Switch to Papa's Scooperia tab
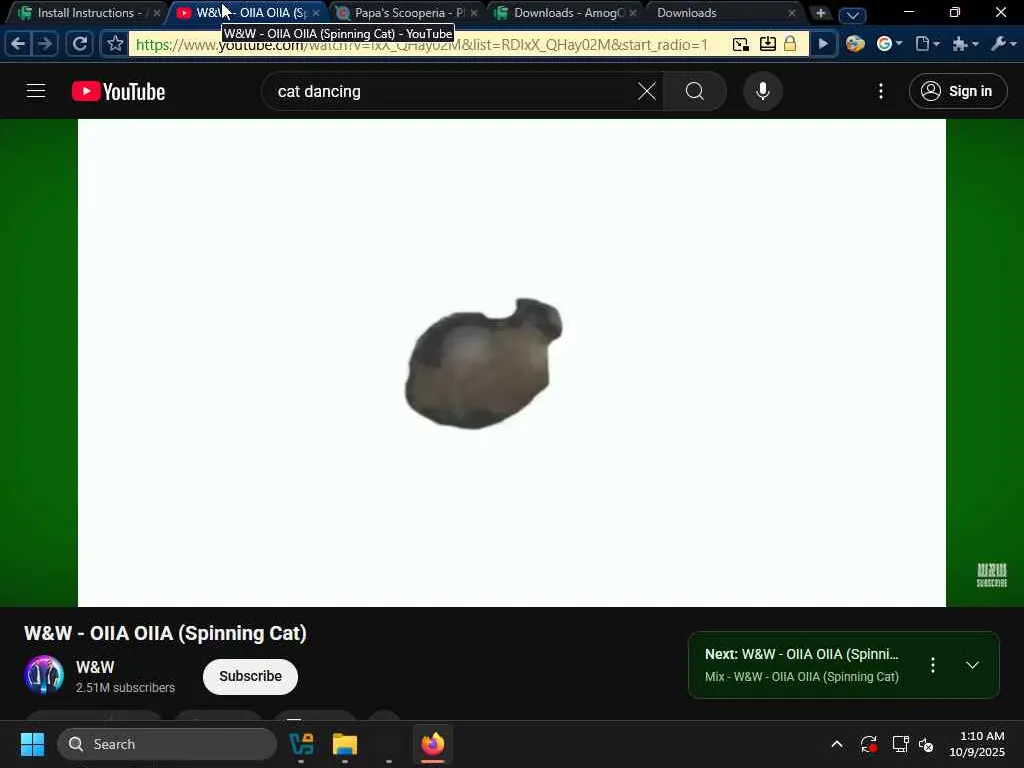Viewport: 1024px width, 768px height. (x=409, y=13)
